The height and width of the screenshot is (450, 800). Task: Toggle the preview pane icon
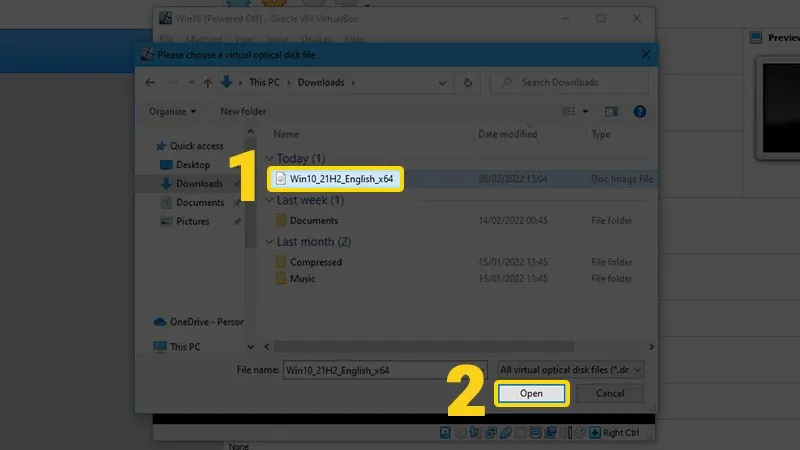point(612,111)
